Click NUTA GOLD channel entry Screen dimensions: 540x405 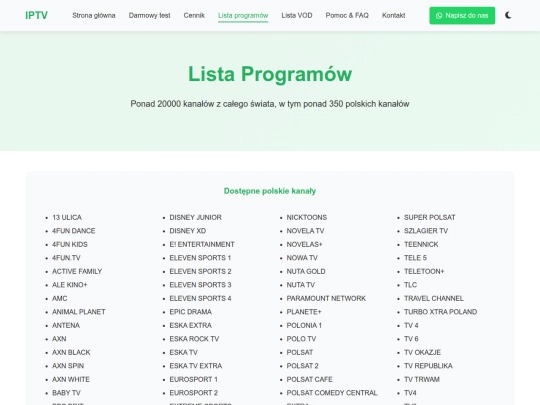306,271
